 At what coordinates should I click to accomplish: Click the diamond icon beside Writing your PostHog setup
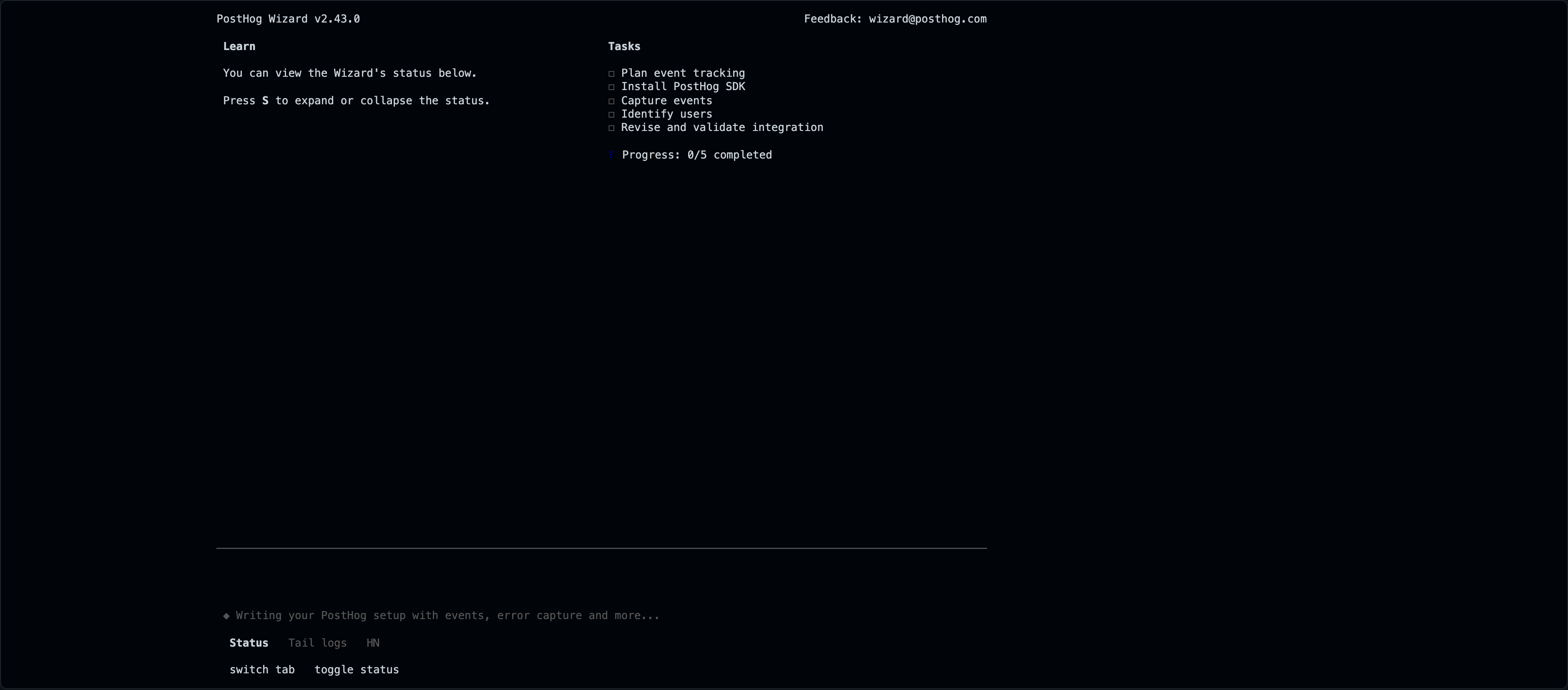(226, 616)
